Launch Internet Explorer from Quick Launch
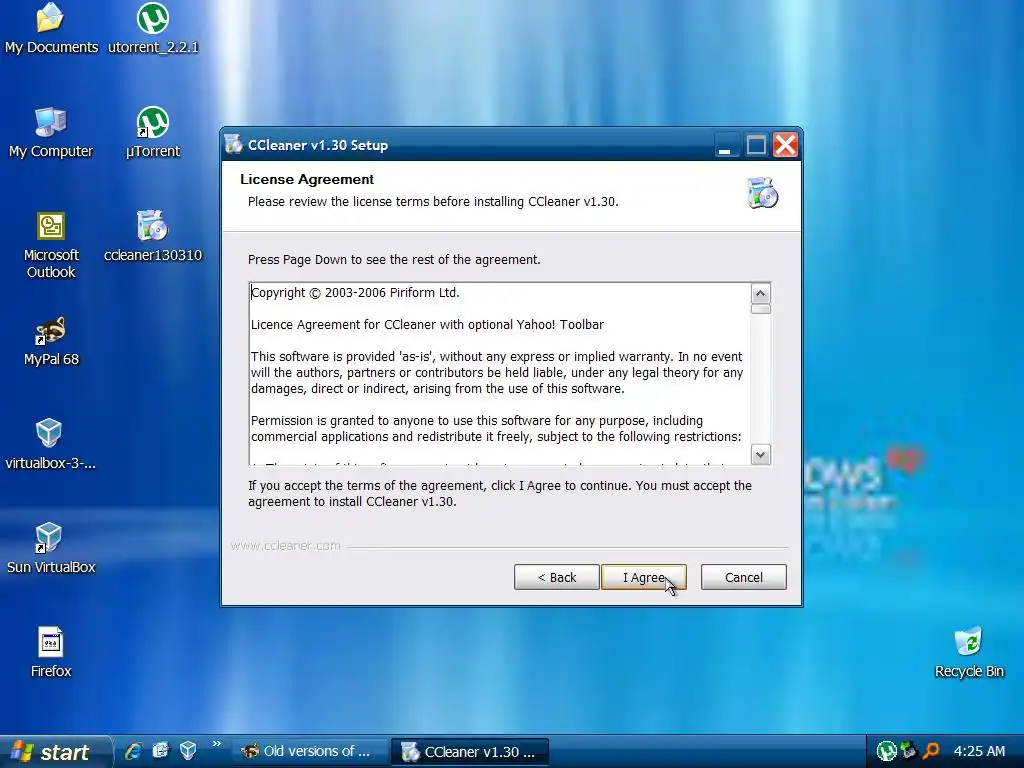The image size is (1024, 768). pos(134,751)
